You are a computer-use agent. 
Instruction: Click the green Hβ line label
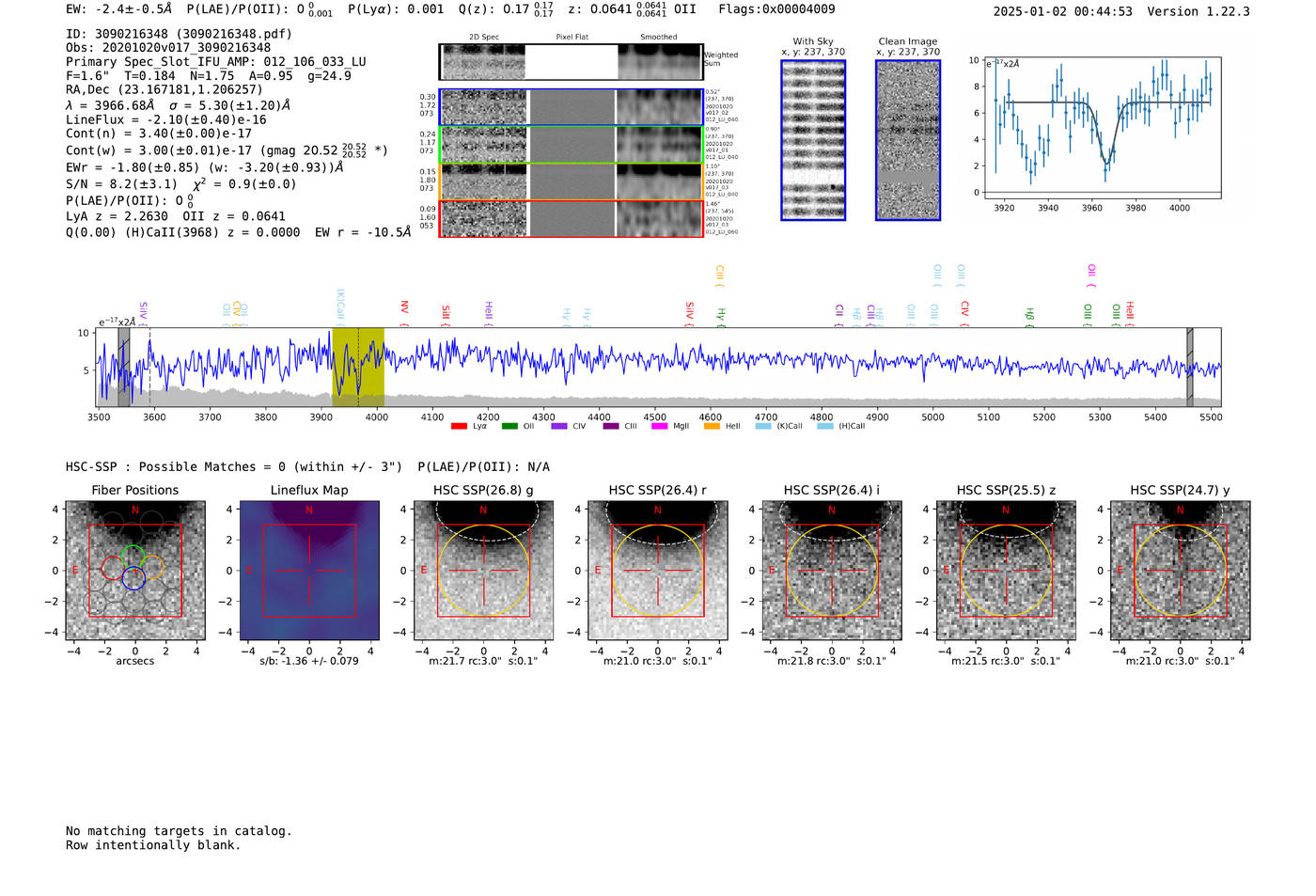pyautogui.click(x=1030, y=316)
